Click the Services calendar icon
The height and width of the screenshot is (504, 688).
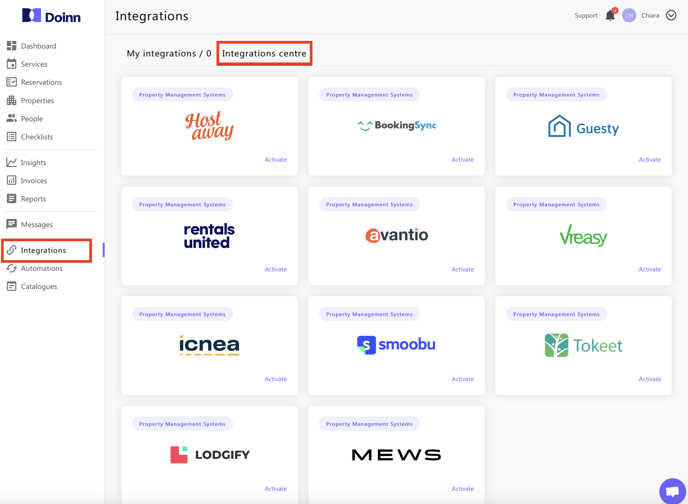click(x=12, y=64)
